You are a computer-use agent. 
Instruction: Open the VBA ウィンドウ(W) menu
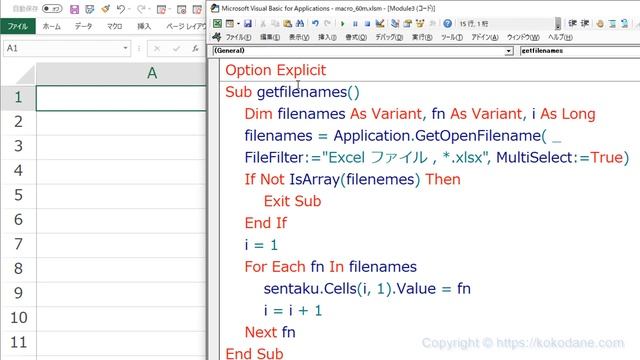523,37
